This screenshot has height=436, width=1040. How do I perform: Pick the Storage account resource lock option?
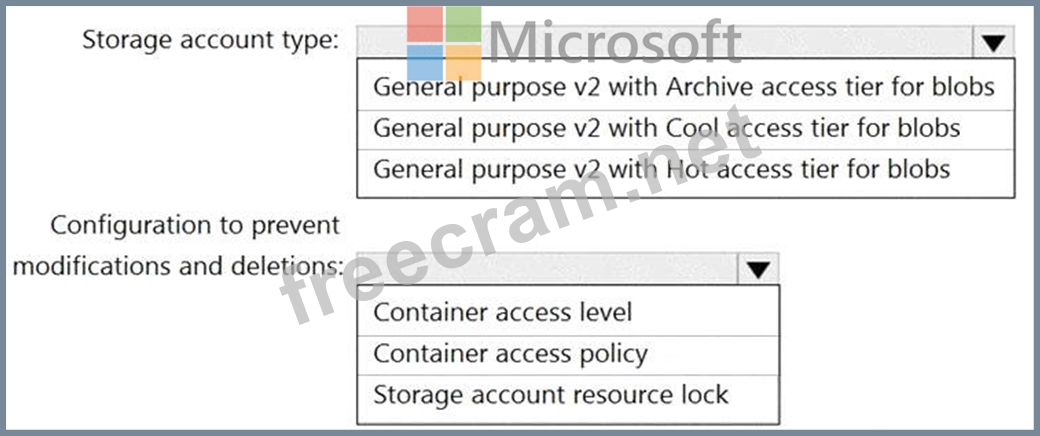coord(551,394)
